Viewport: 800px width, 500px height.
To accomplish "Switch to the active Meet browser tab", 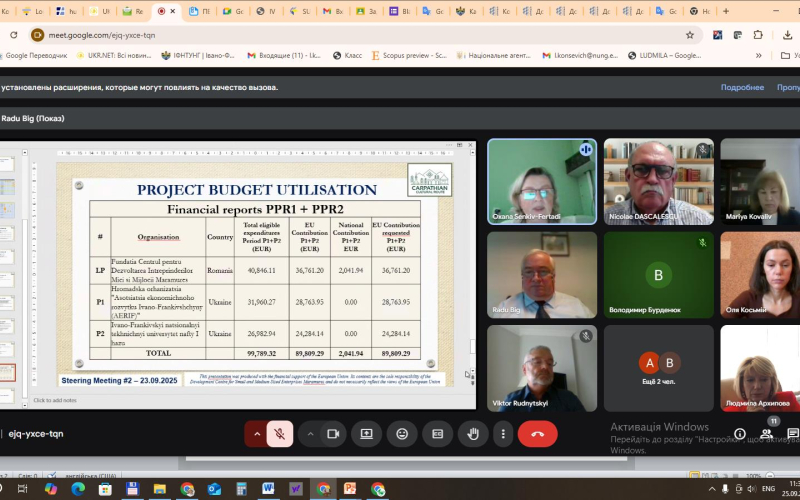I will point(166,11).
